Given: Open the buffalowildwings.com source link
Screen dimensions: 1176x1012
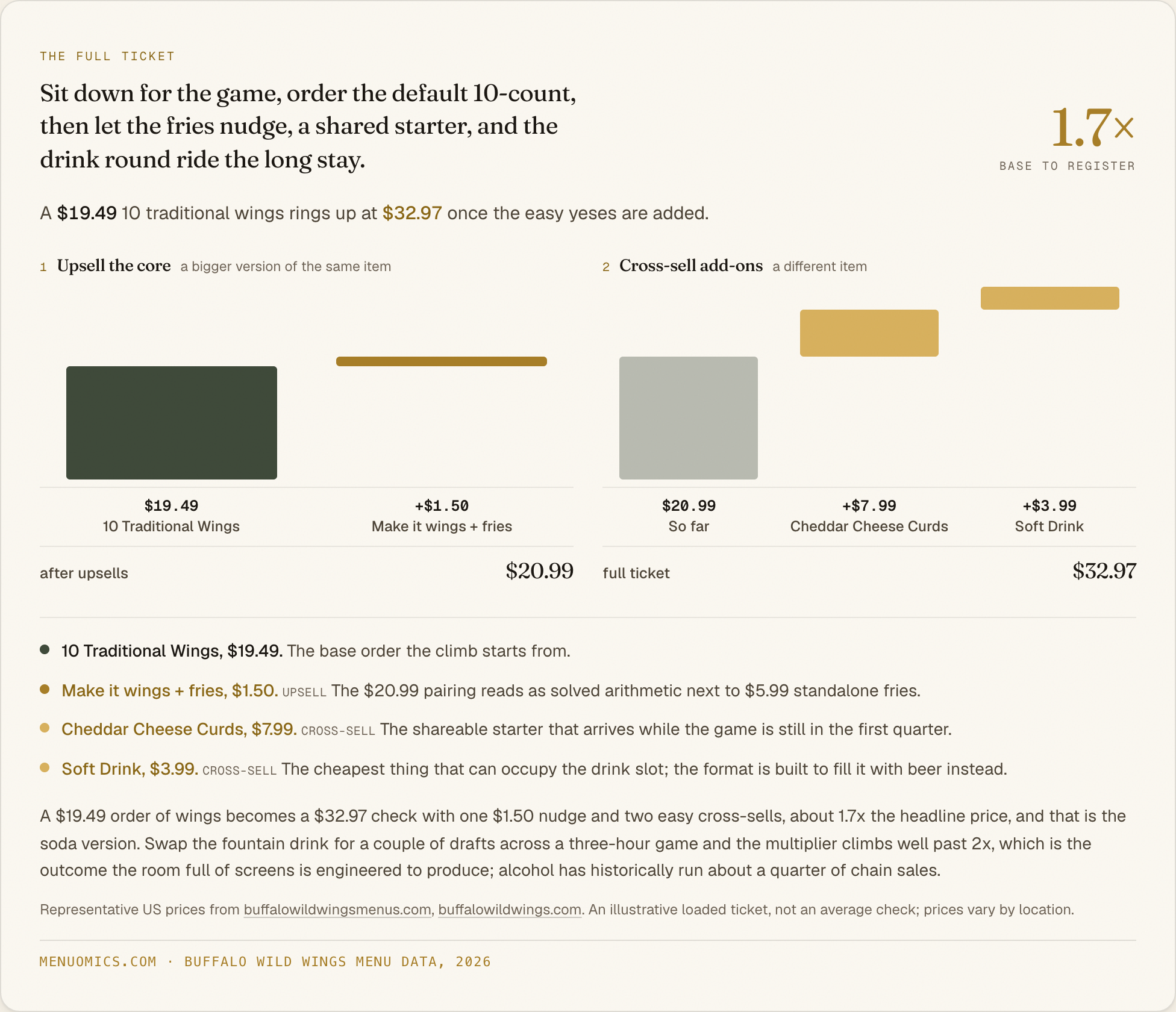Looking at the screenshot, I should pos(510,910).
